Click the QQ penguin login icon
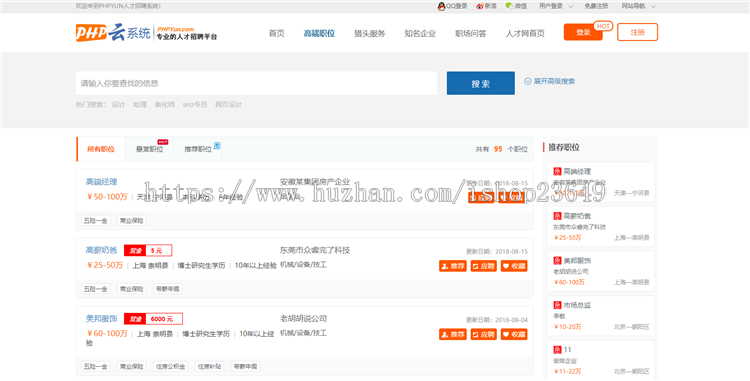 (x=441, y=6)
